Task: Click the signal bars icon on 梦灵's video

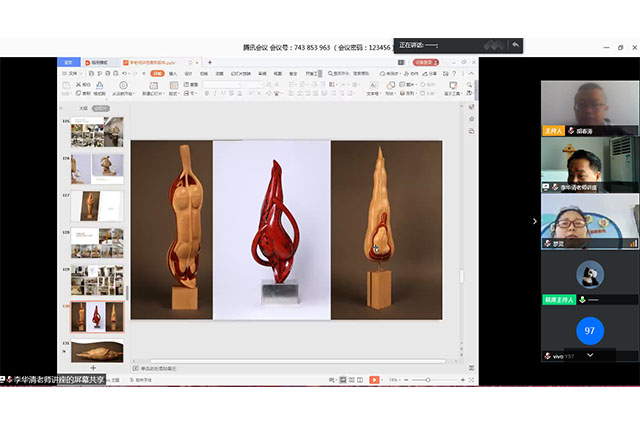Action: (x=632, y=243)
